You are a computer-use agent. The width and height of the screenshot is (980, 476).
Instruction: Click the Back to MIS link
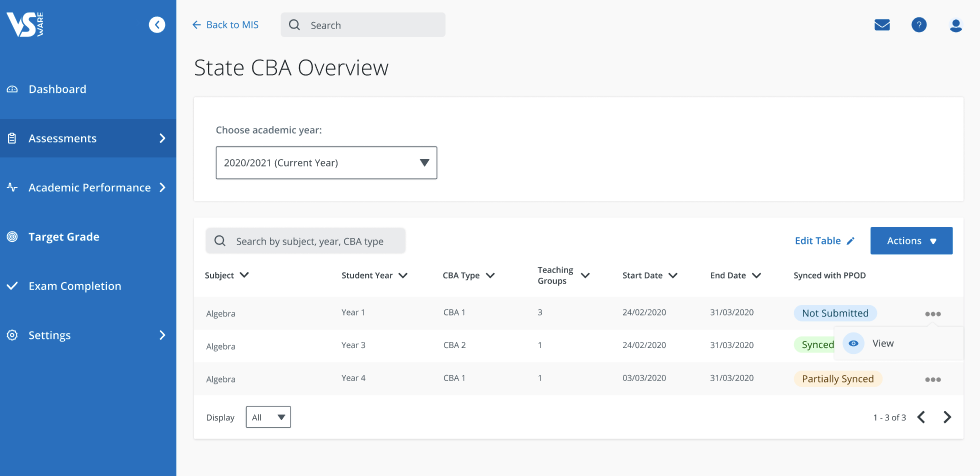225,25
